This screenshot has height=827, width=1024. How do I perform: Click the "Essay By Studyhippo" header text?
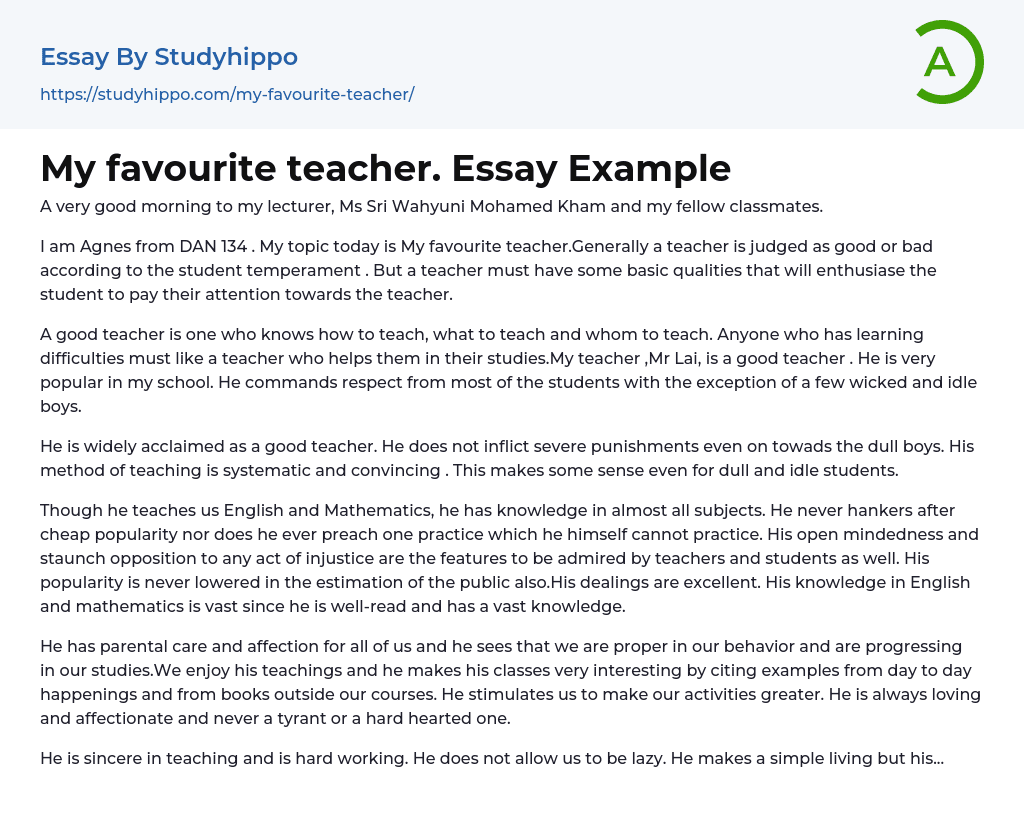pos(169,57)
